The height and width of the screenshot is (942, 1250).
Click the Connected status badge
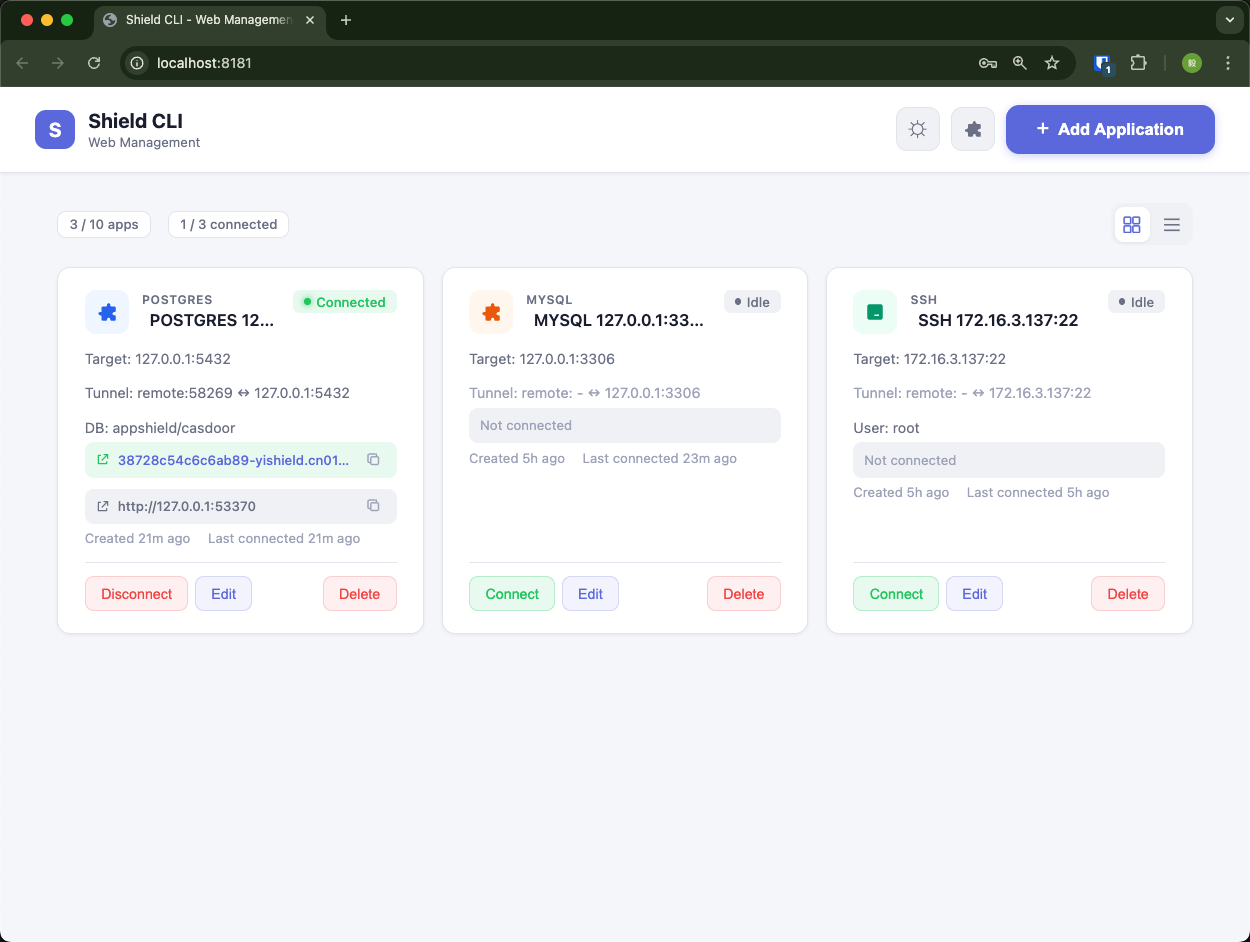(x=345, y=302)
